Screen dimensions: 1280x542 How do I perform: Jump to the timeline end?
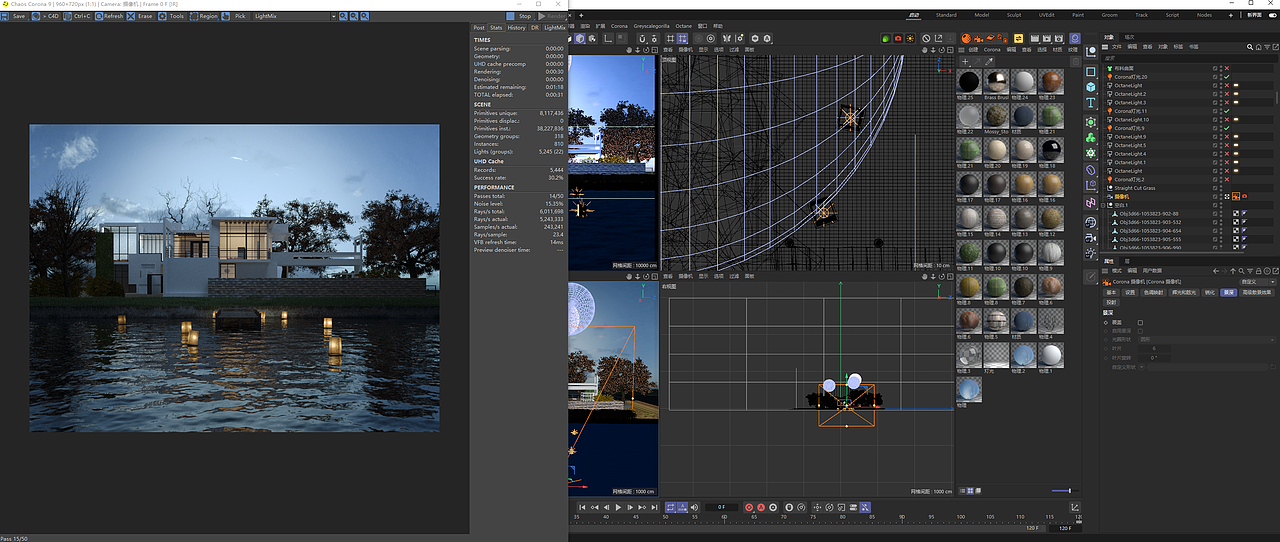(x=654, y=507)
